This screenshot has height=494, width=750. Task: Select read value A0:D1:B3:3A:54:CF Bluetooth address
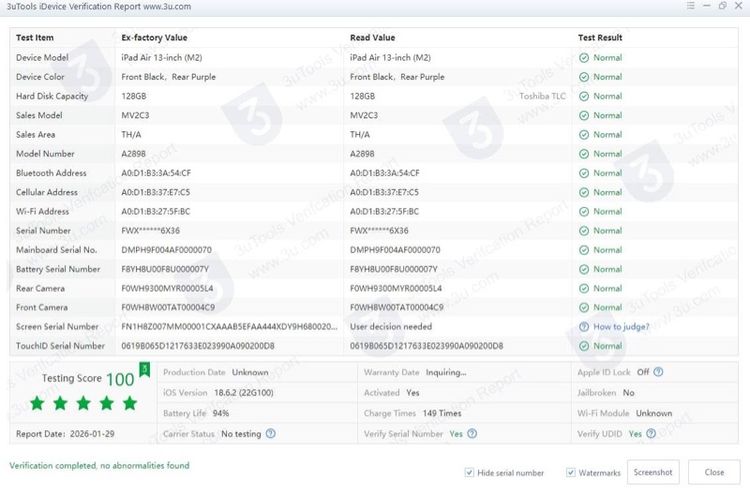(385, 173)
